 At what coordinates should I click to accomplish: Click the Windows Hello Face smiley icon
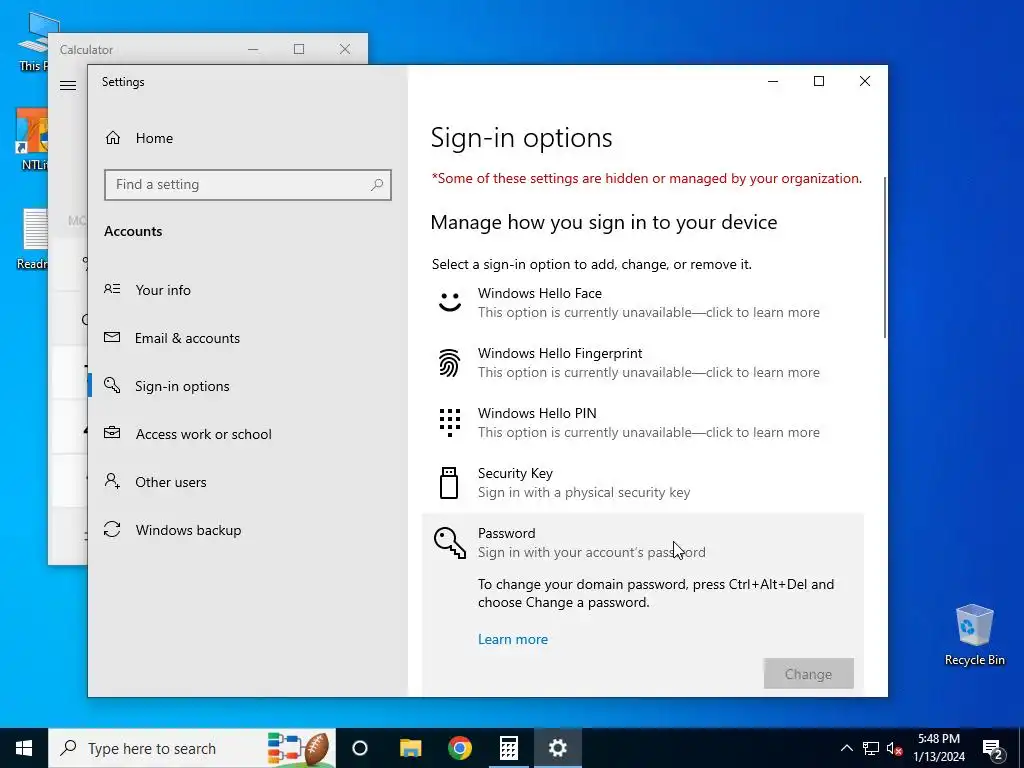(449, 302)
